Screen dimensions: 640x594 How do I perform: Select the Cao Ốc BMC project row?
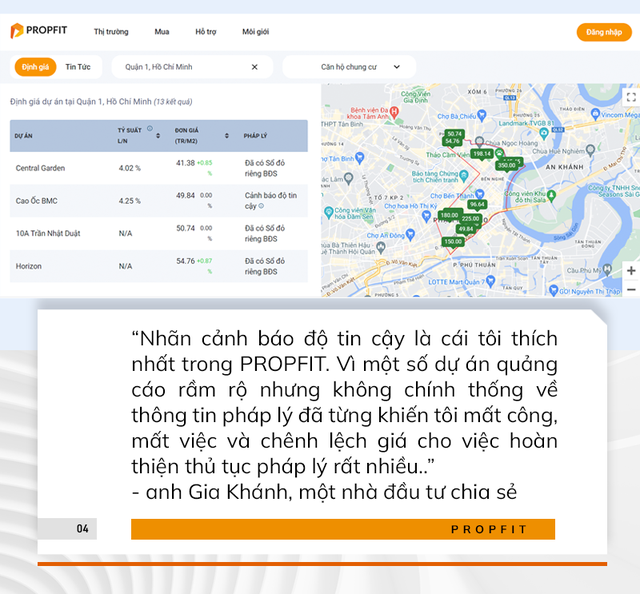click(x=159, y=201)
